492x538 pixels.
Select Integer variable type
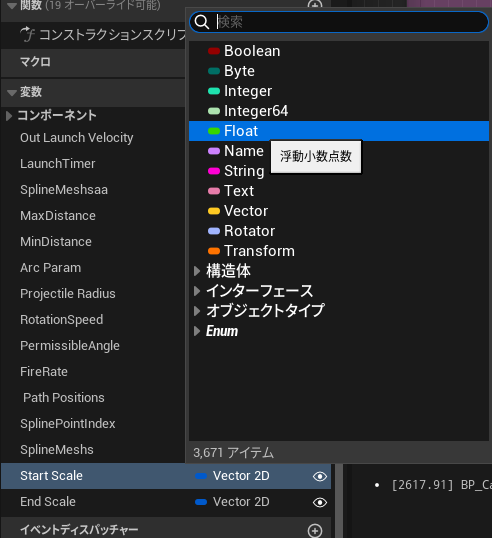click(x=339, y=91)
